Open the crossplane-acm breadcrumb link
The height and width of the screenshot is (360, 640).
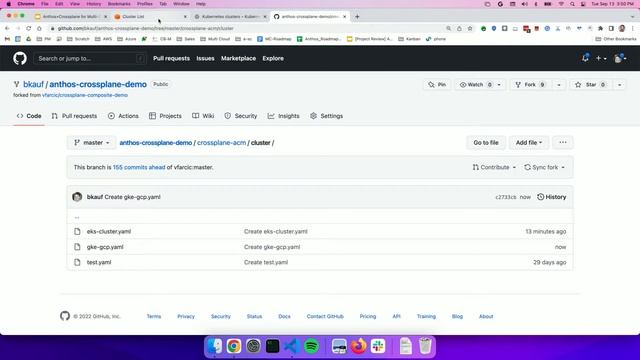(222, 142)
